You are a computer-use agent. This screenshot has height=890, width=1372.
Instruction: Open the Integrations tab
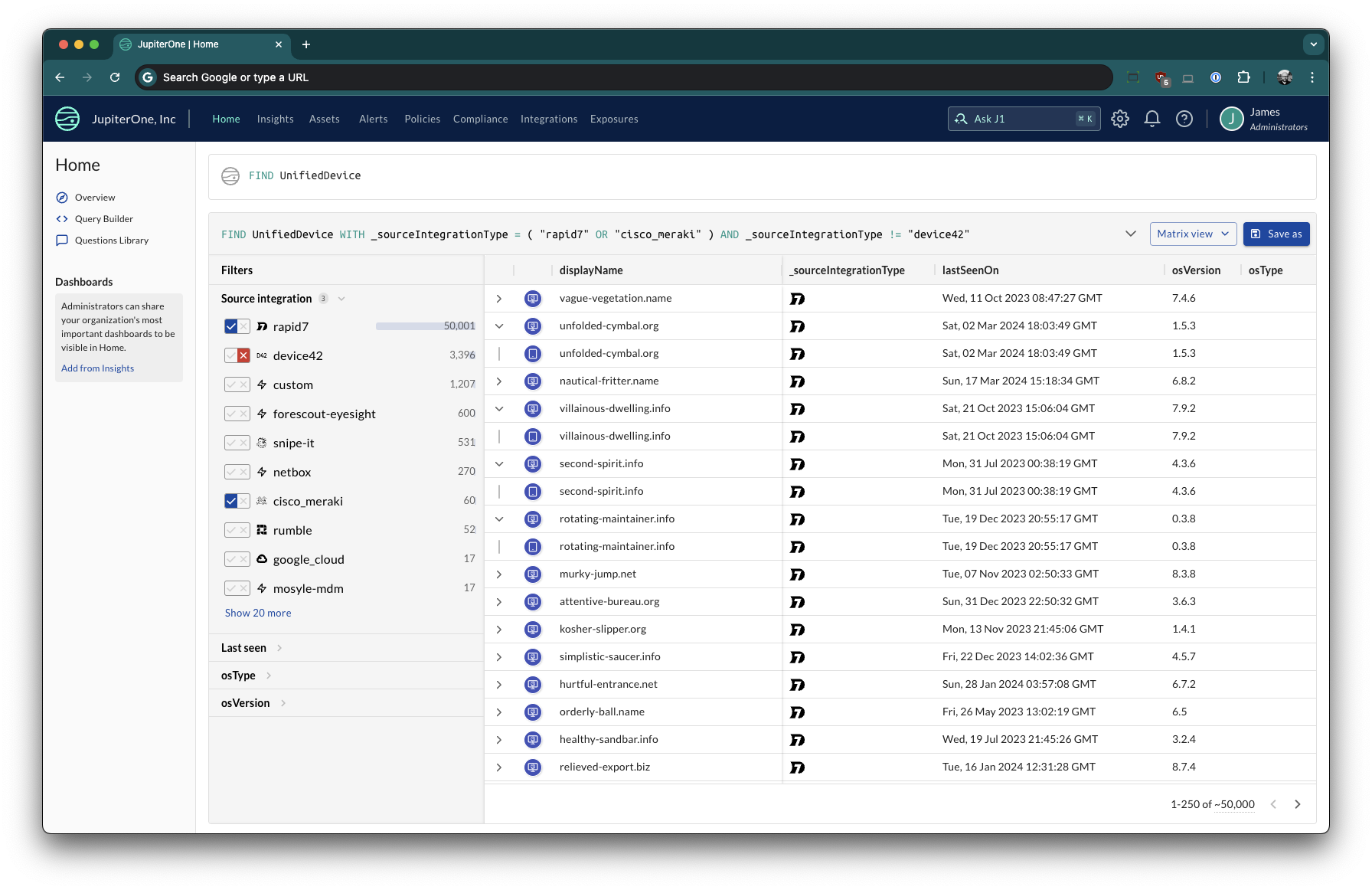point(549,119)
